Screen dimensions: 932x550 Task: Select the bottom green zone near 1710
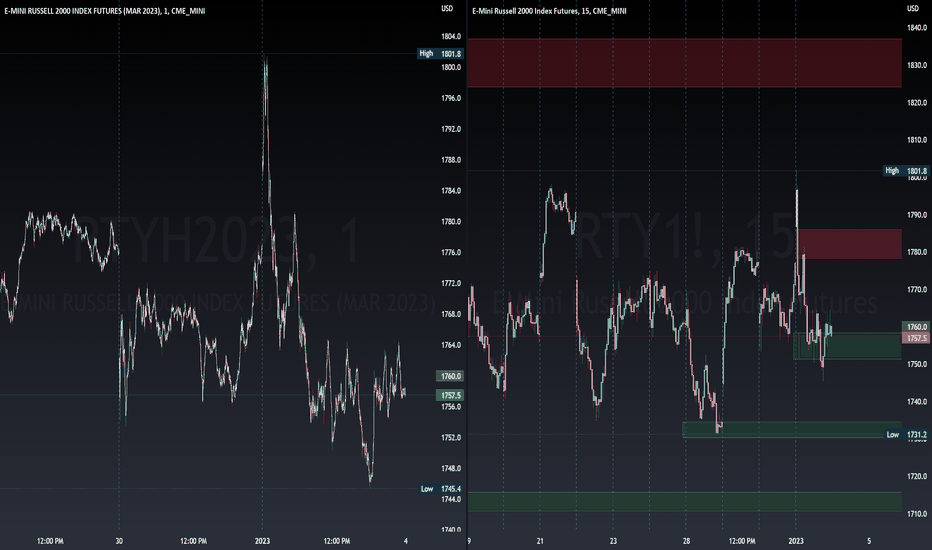tap(685, 502)
